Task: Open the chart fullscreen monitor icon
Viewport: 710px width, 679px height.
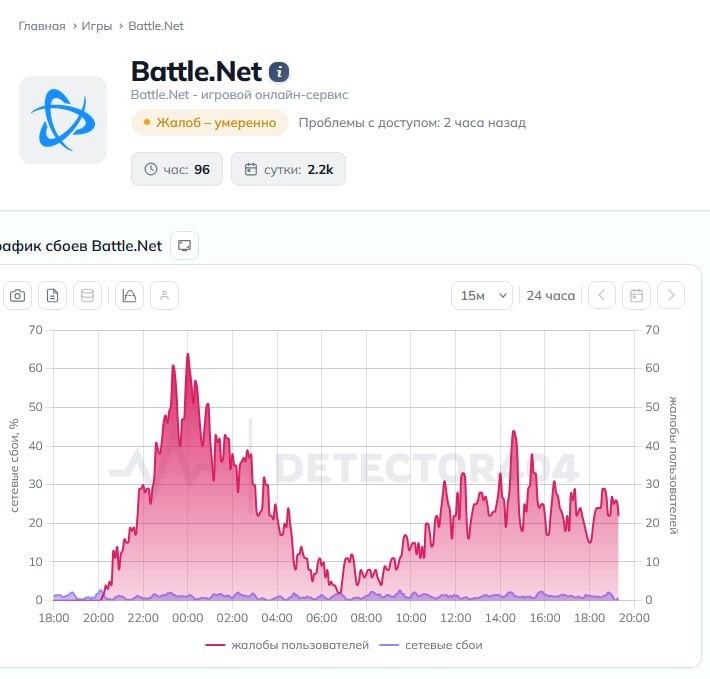Action: click(184, 245)
